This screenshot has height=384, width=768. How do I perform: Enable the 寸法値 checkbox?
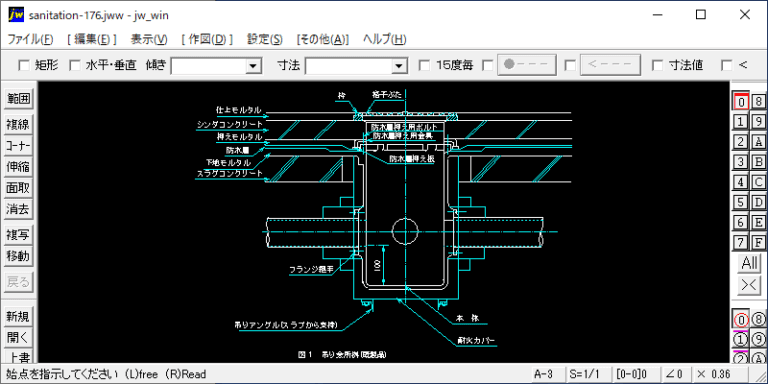click(x=658, y=65)
